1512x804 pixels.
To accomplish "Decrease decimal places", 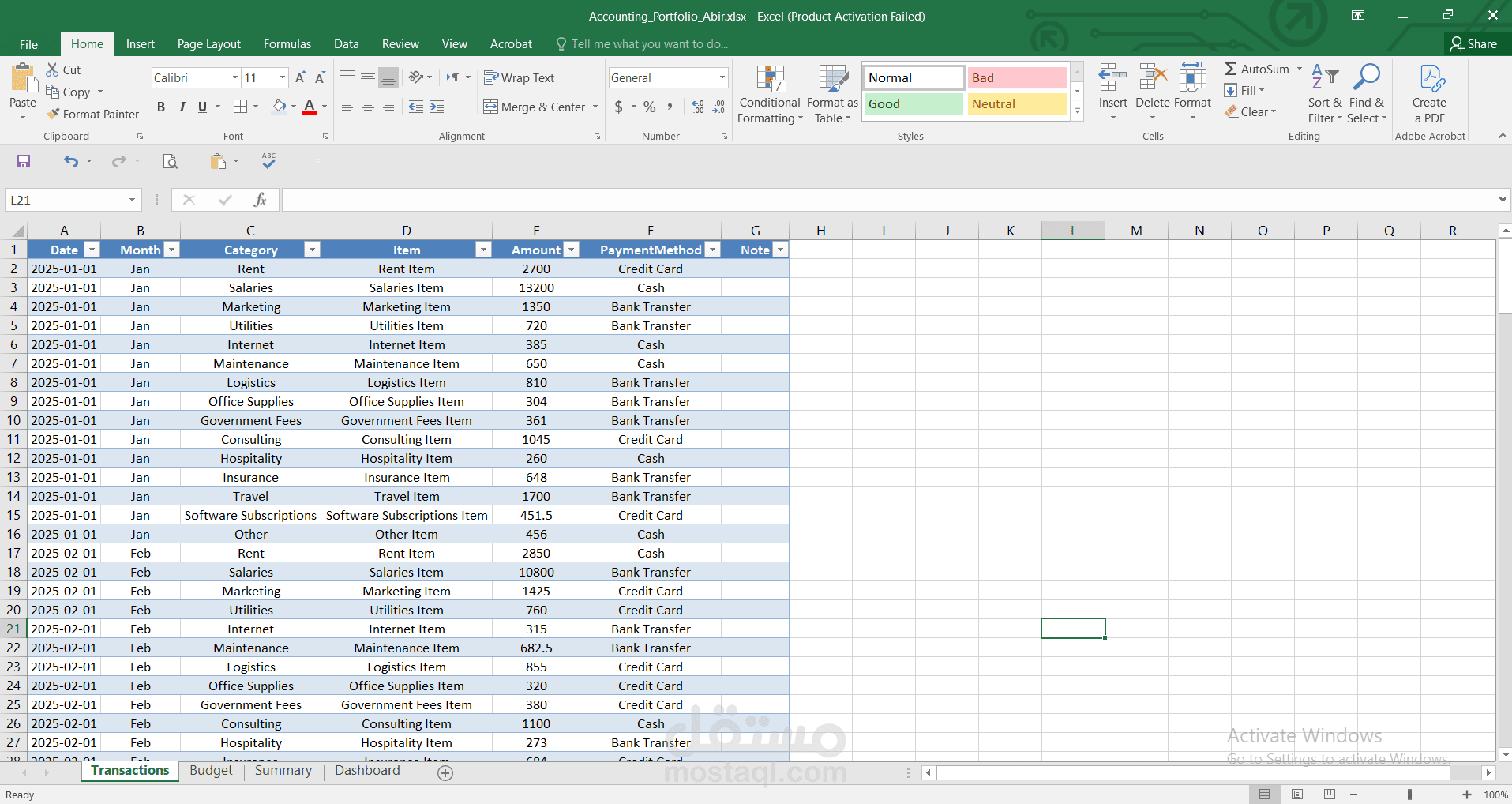I will tap(718, 107).
